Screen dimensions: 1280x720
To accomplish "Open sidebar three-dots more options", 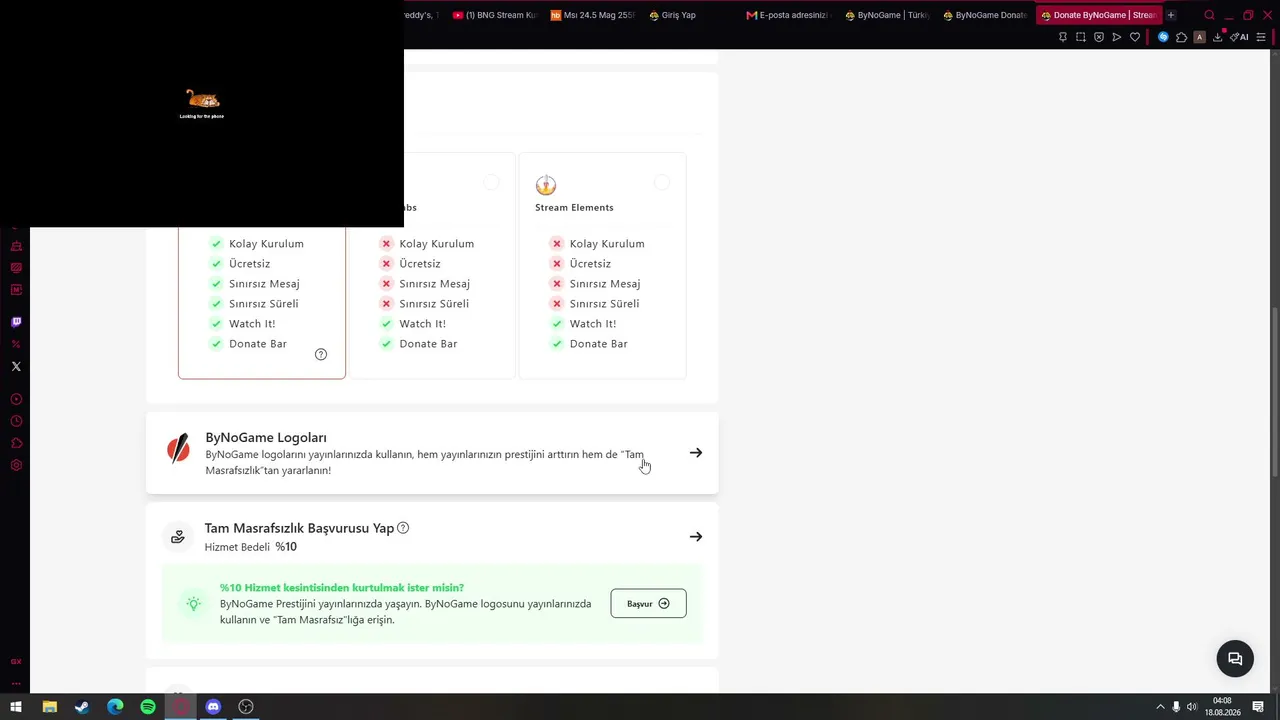I will (16, 684).
